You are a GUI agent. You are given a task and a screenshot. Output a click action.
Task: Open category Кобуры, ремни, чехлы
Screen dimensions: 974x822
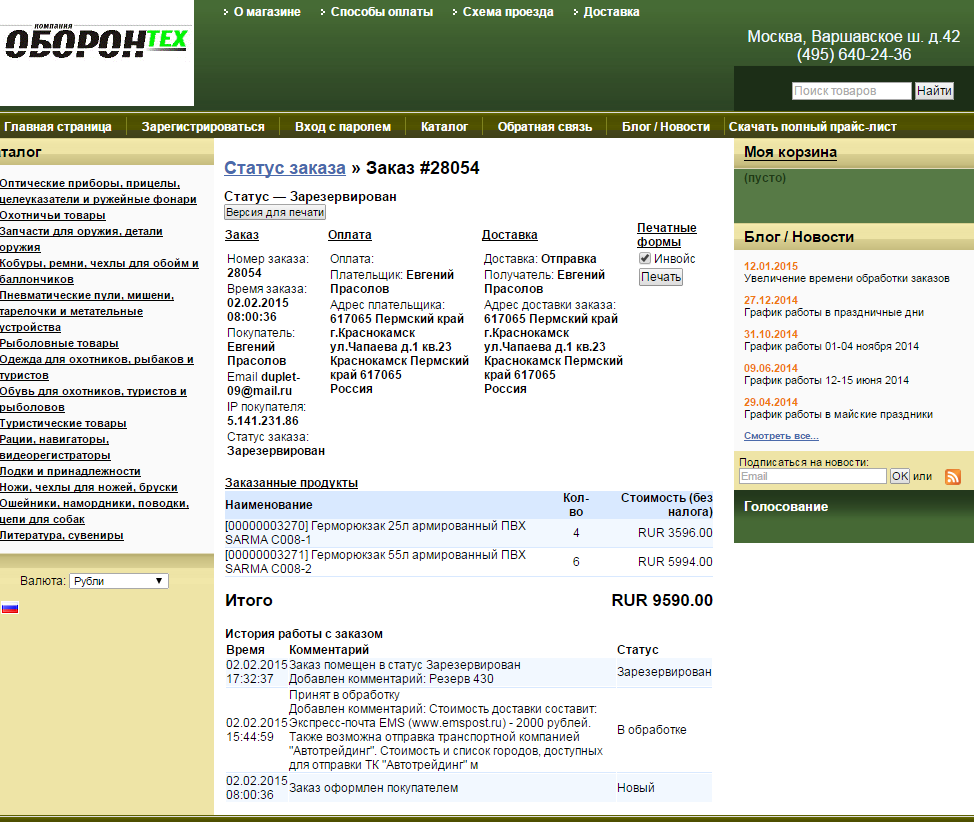[99, 272]
